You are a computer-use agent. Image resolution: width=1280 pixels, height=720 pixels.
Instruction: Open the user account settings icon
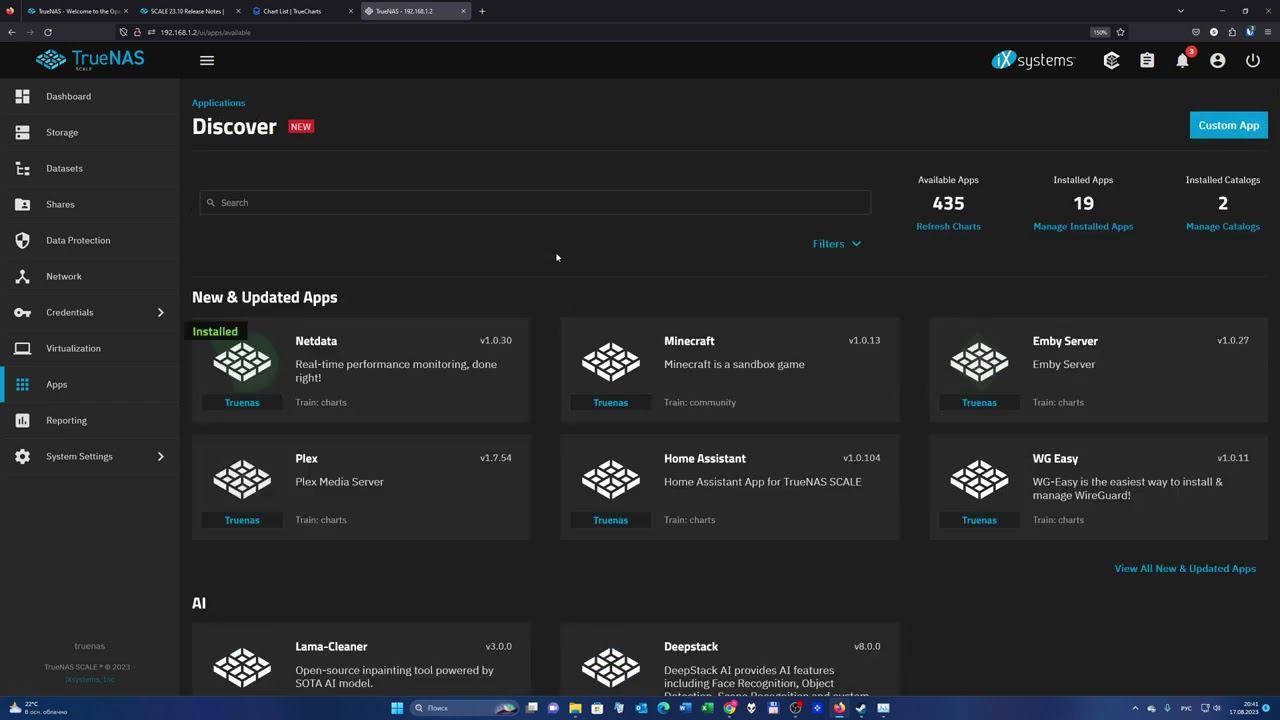pyautogui.click(x=1217, y=61)
